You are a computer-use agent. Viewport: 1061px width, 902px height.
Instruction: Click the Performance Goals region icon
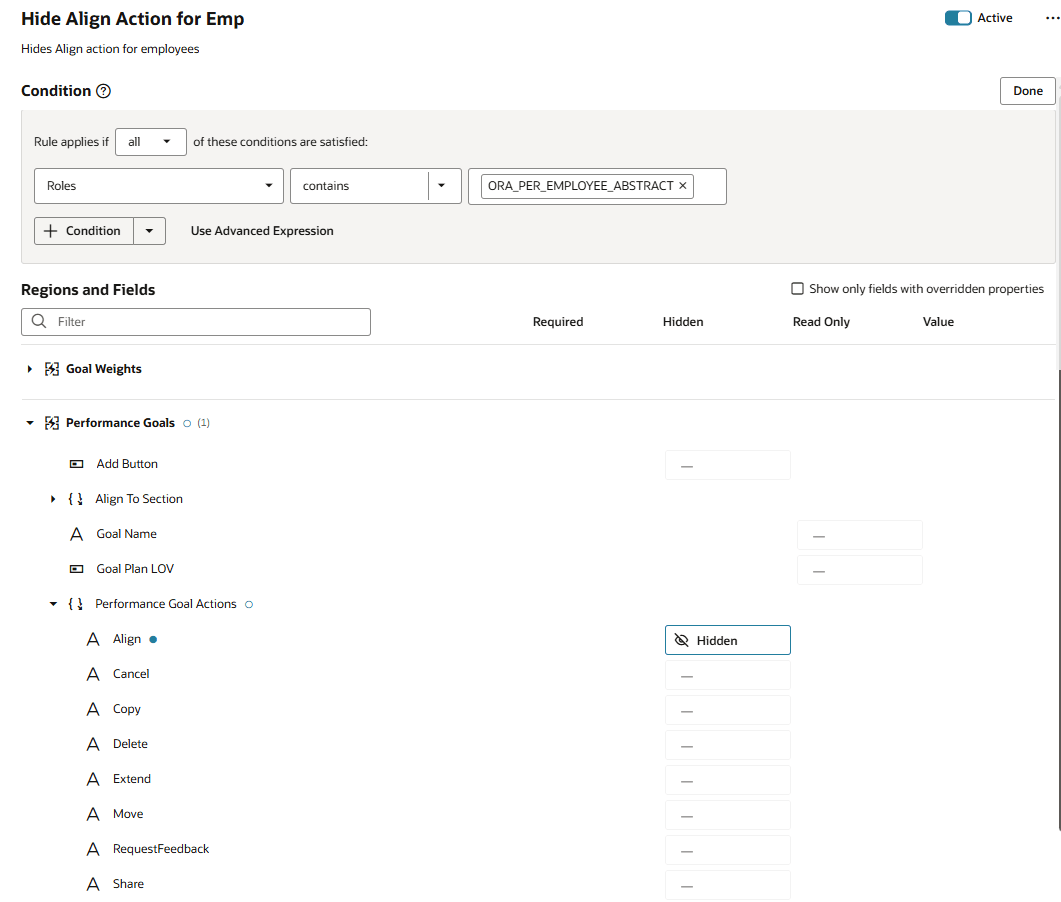coord(51,422)
